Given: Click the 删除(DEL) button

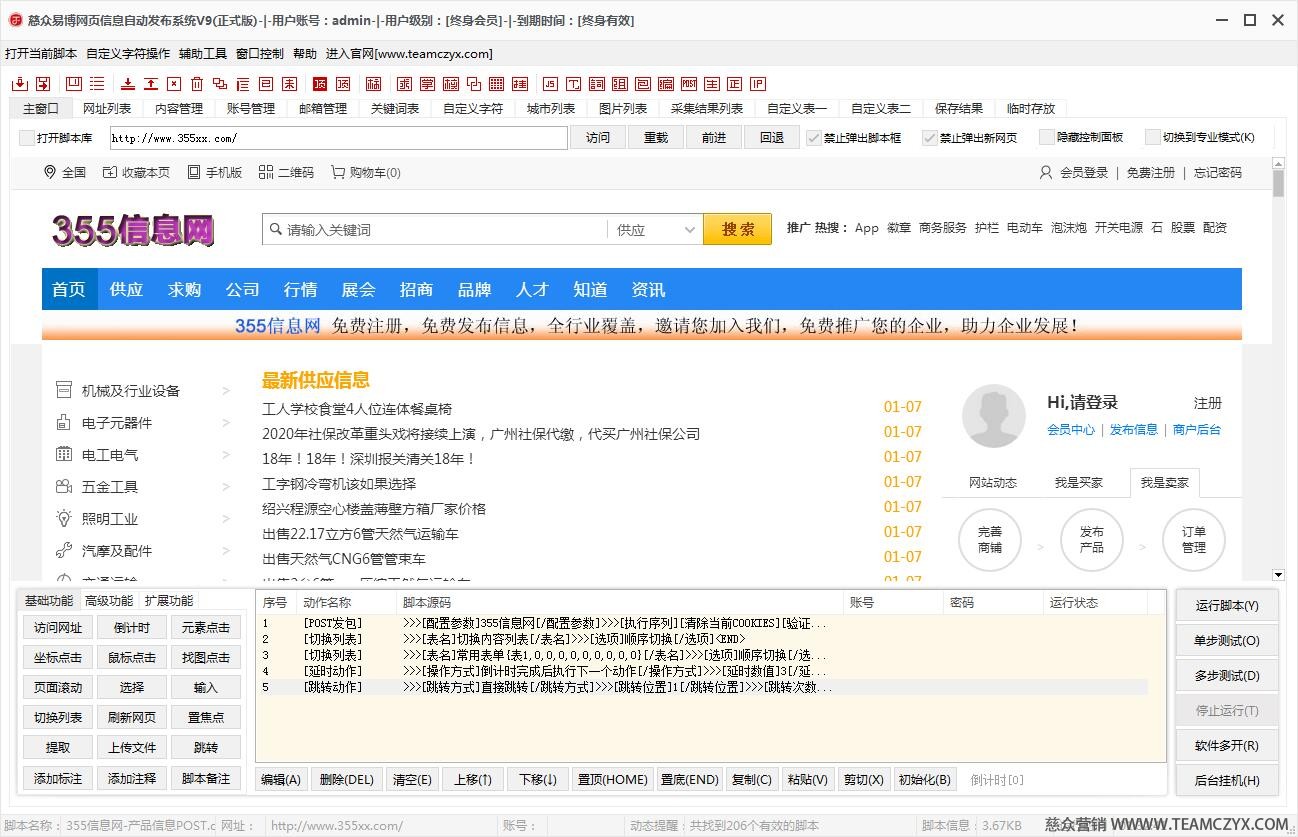Looking at the screenshot, I should [x=346, y=780].
